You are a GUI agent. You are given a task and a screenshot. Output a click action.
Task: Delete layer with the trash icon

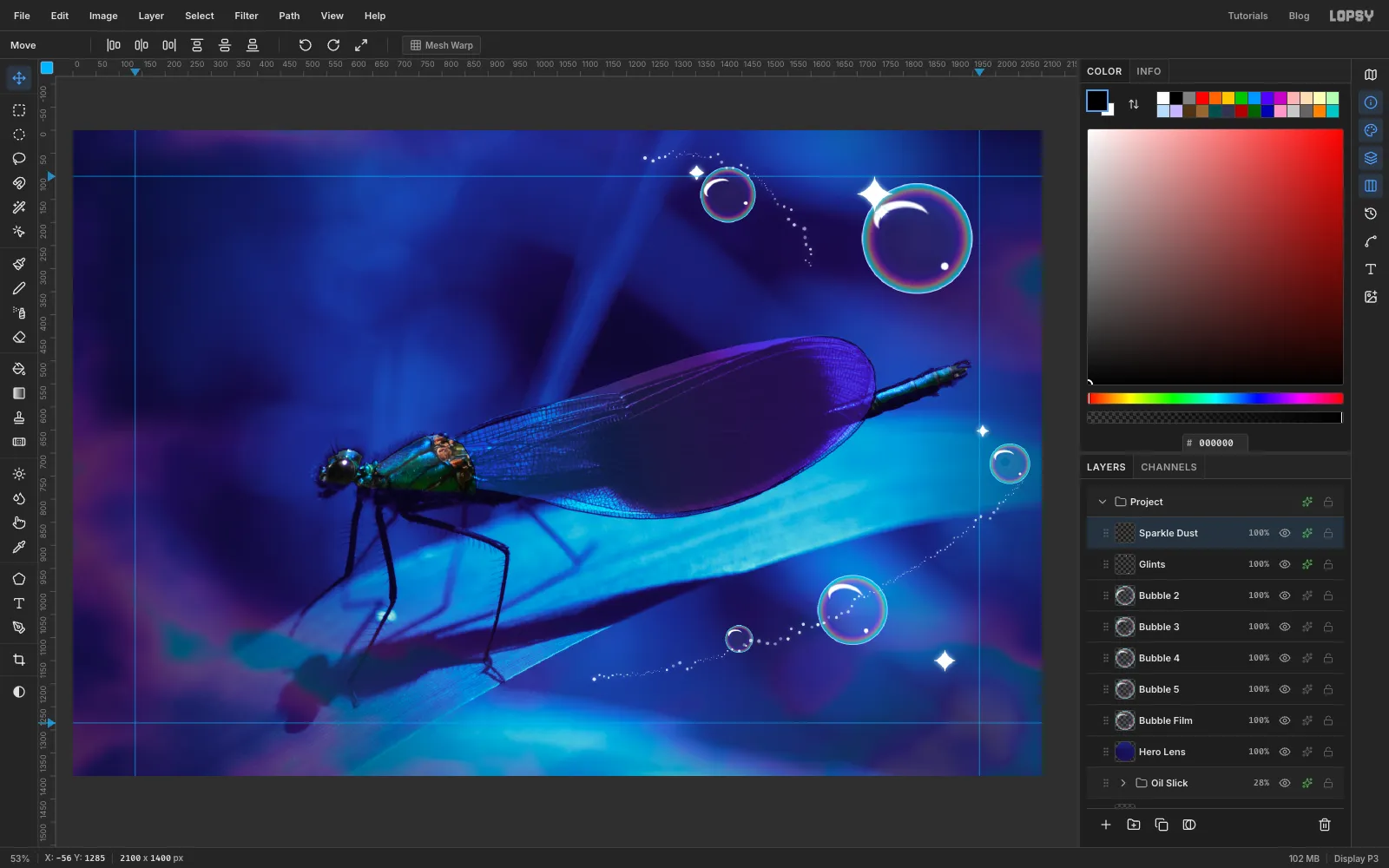(1325, 825)
